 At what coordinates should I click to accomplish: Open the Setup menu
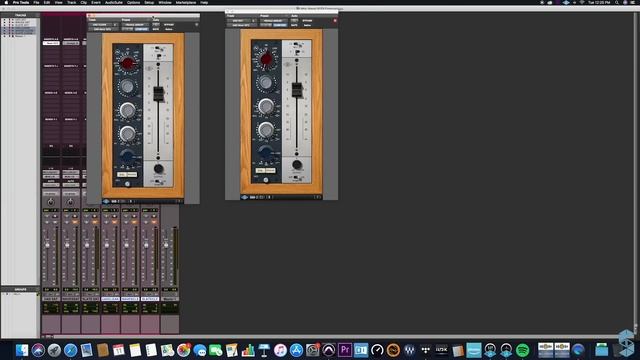point(149,2)
